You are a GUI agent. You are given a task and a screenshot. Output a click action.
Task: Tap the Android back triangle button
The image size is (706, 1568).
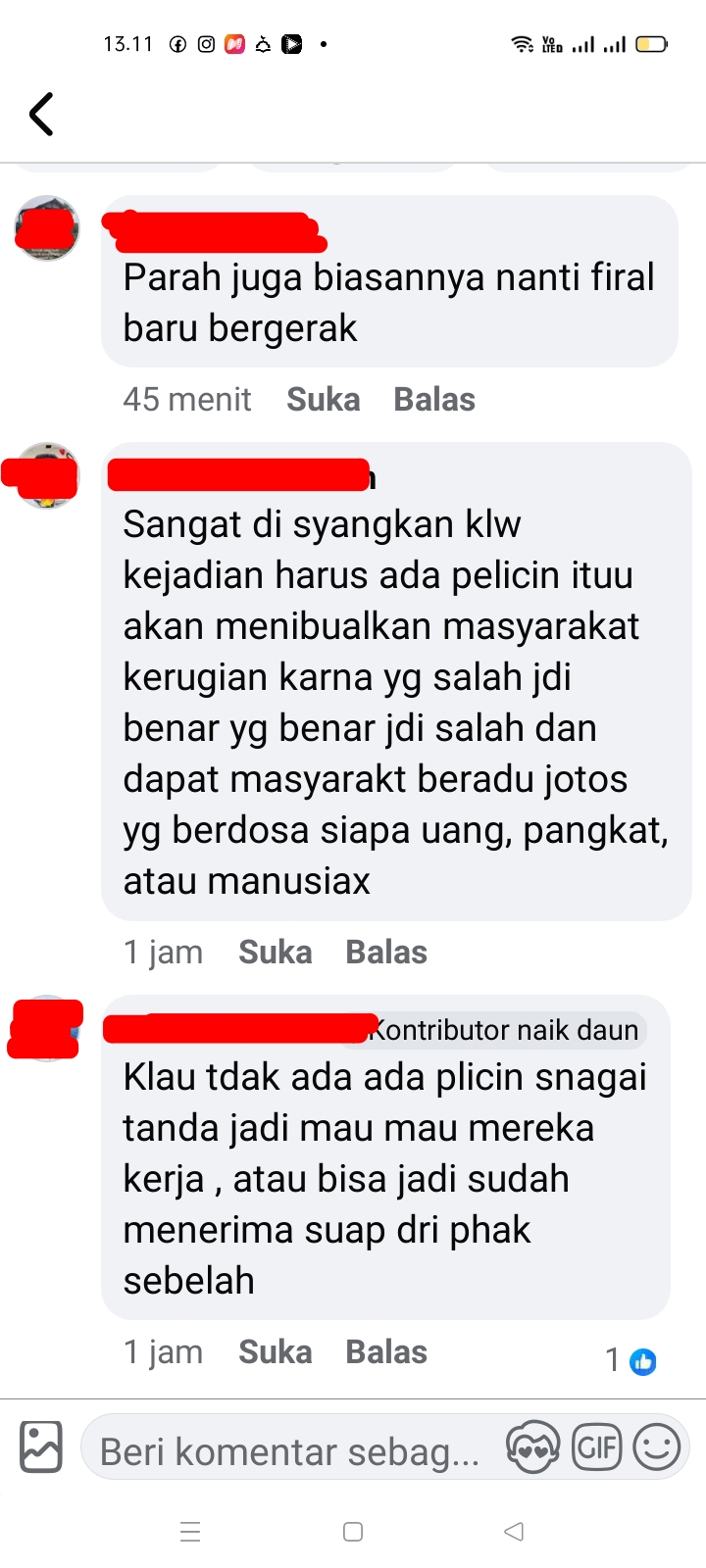(514, 1532)
